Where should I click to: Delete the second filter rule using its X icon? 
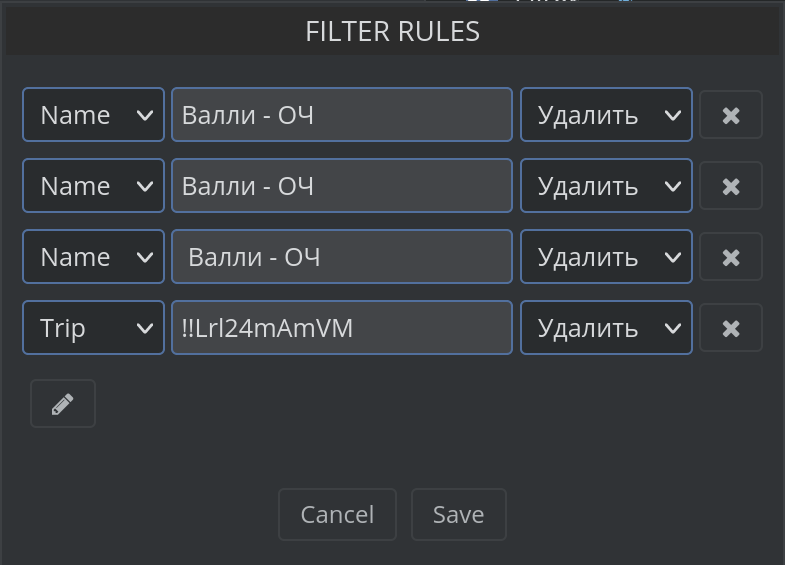pos(731,186)
